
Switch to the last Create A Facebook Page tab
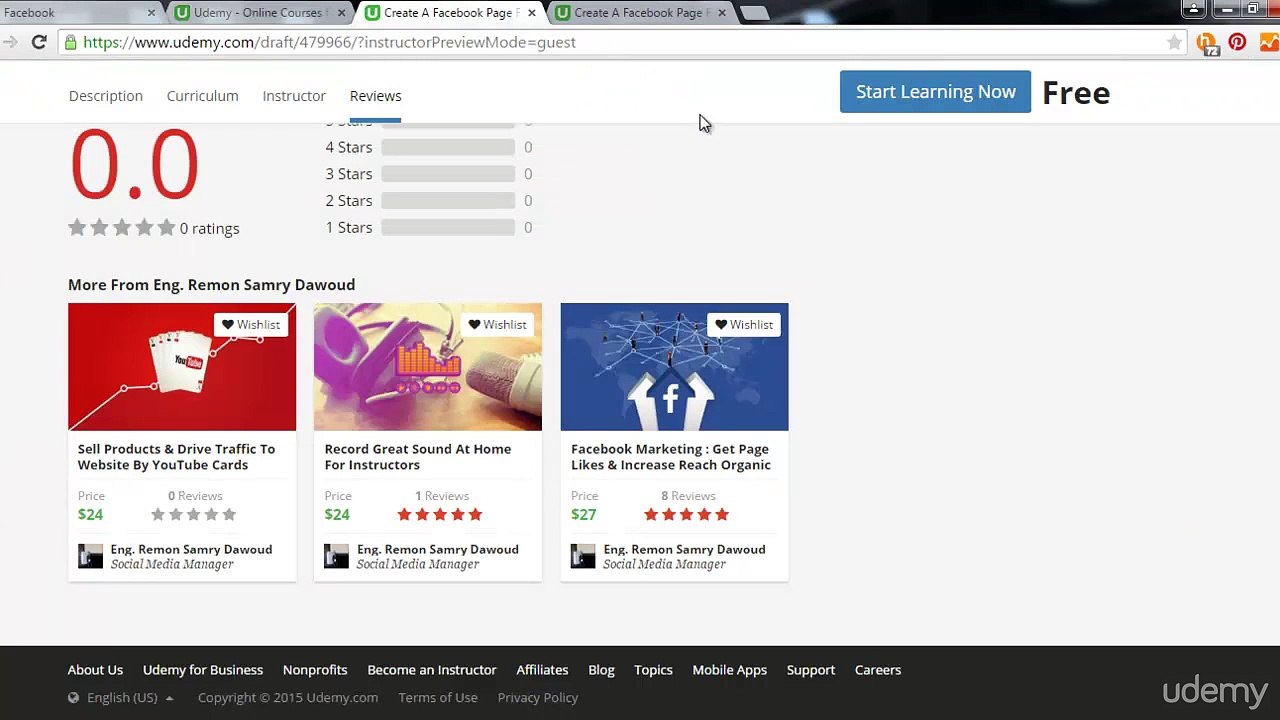click(638, 13)
